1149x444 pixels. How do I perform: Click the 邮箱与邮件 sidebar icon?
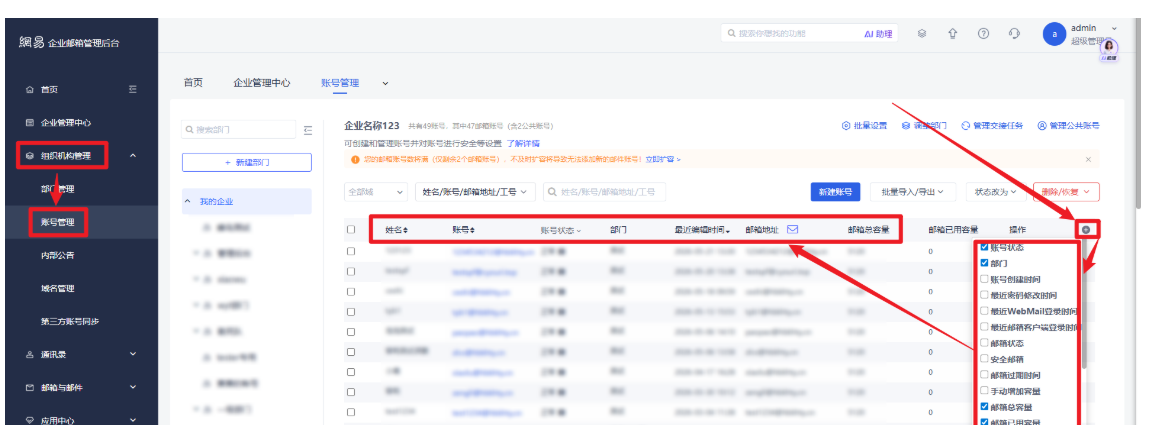click(x=29, y=388)
